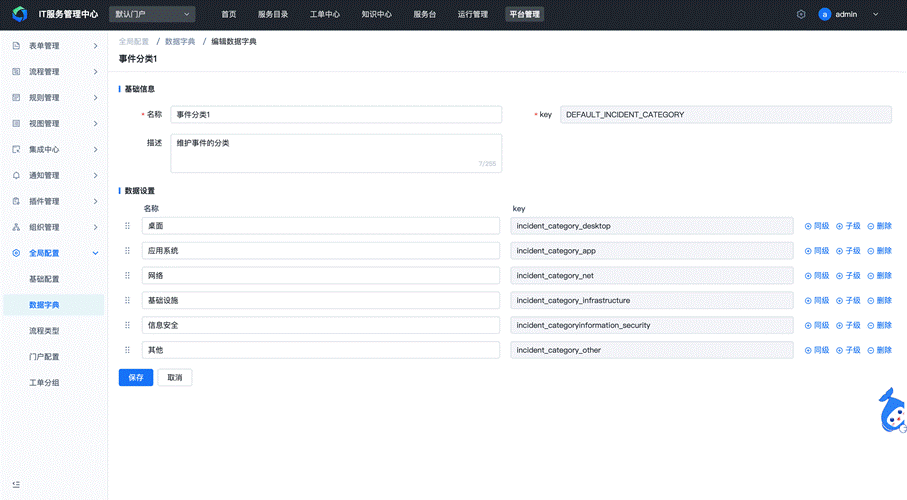This screenshot has width=907, height=500.
Task: Focus the 名称 field containing 事件分类1
Action: [x=336, y=115]
